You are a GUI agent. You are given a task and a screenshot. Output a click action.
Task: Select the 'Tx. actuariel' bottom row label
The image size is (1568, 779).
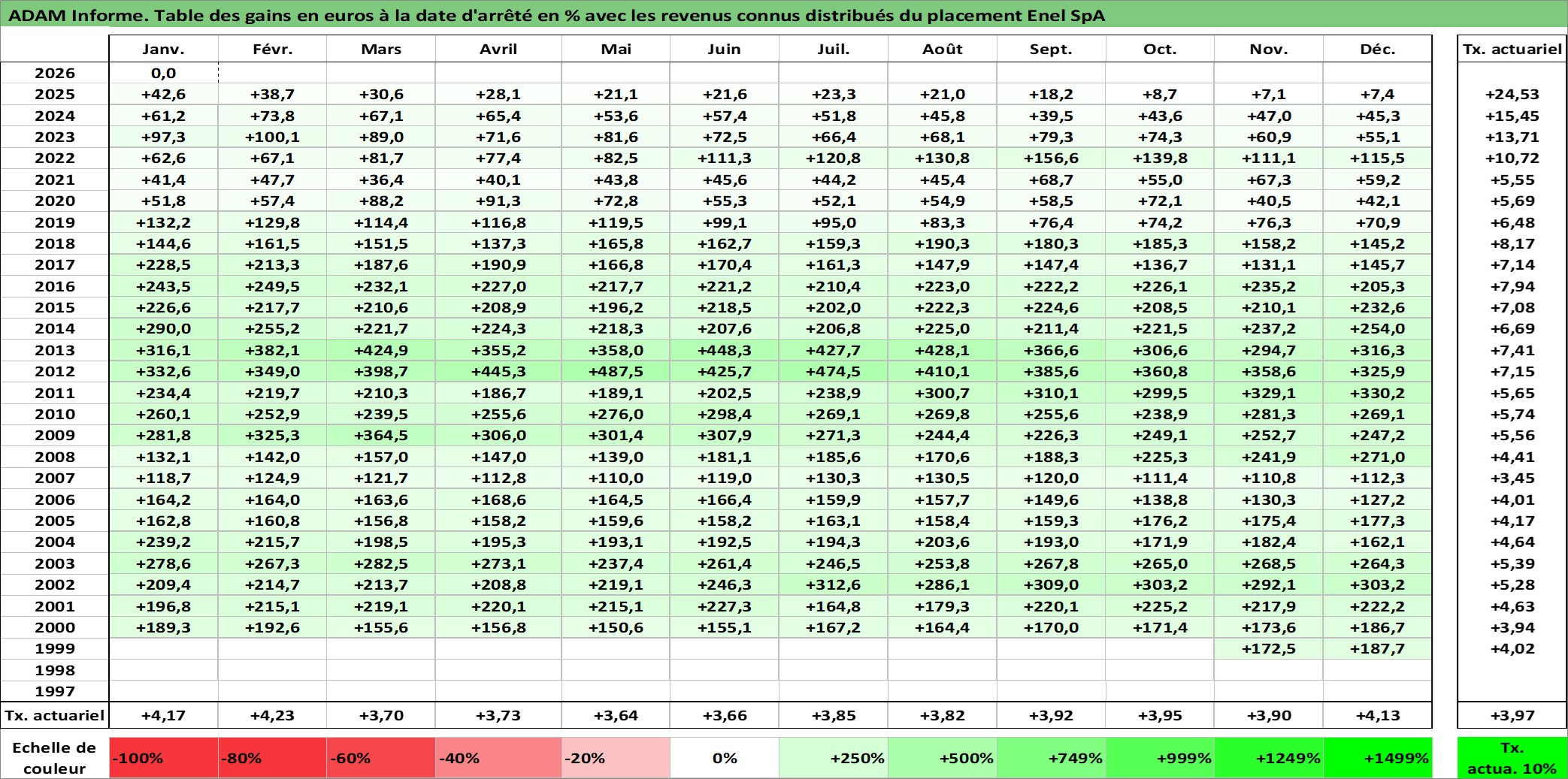point(55,716)
